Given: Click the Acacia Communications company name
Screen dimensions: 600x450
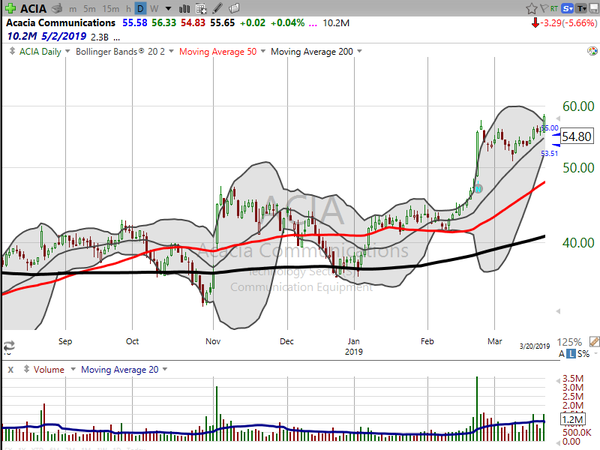Looking at the screenshot, I should [x=60, y=23].
